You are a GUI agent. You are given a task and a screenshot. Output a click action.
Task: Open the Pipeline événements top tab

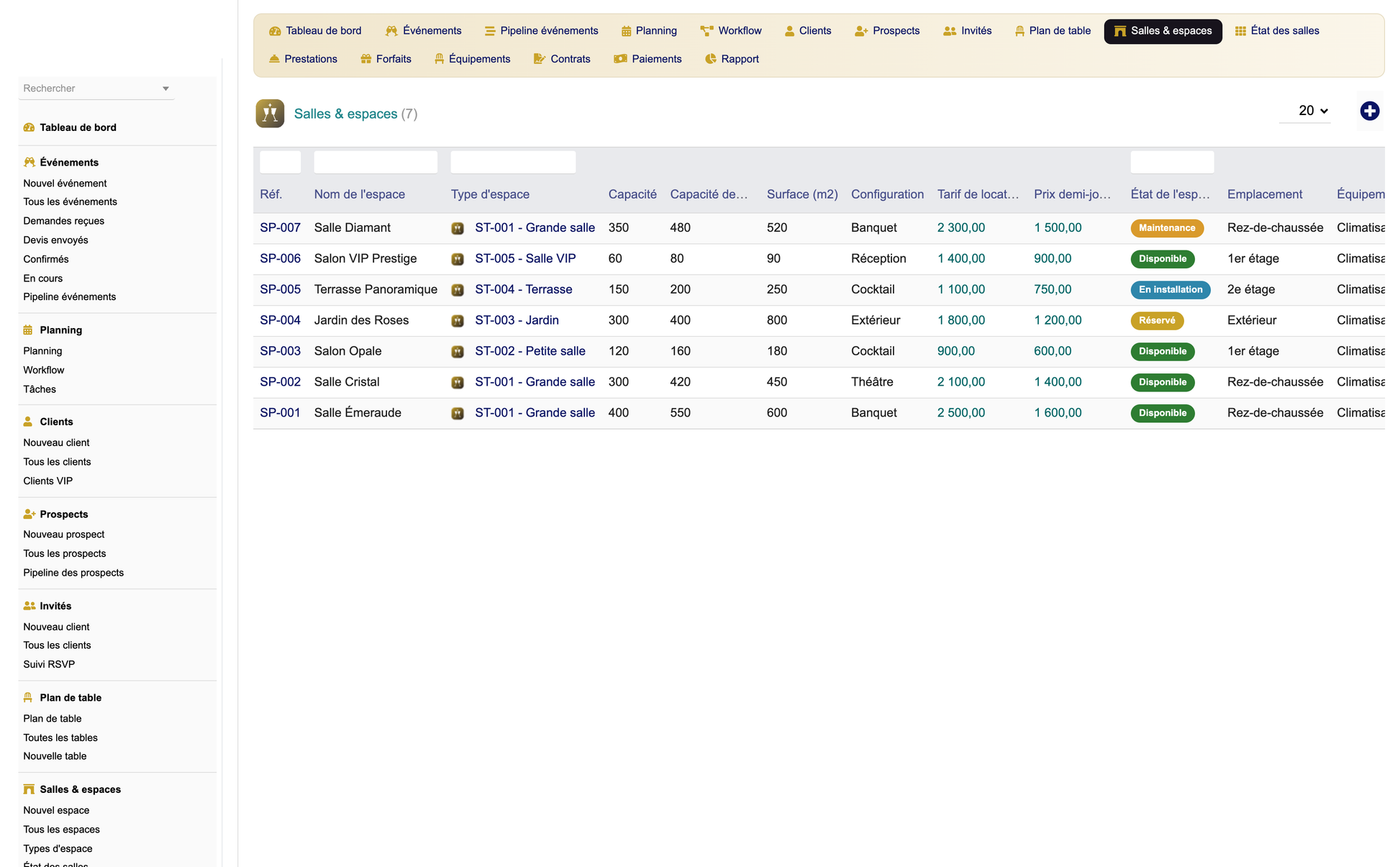(x=541, y=31)
